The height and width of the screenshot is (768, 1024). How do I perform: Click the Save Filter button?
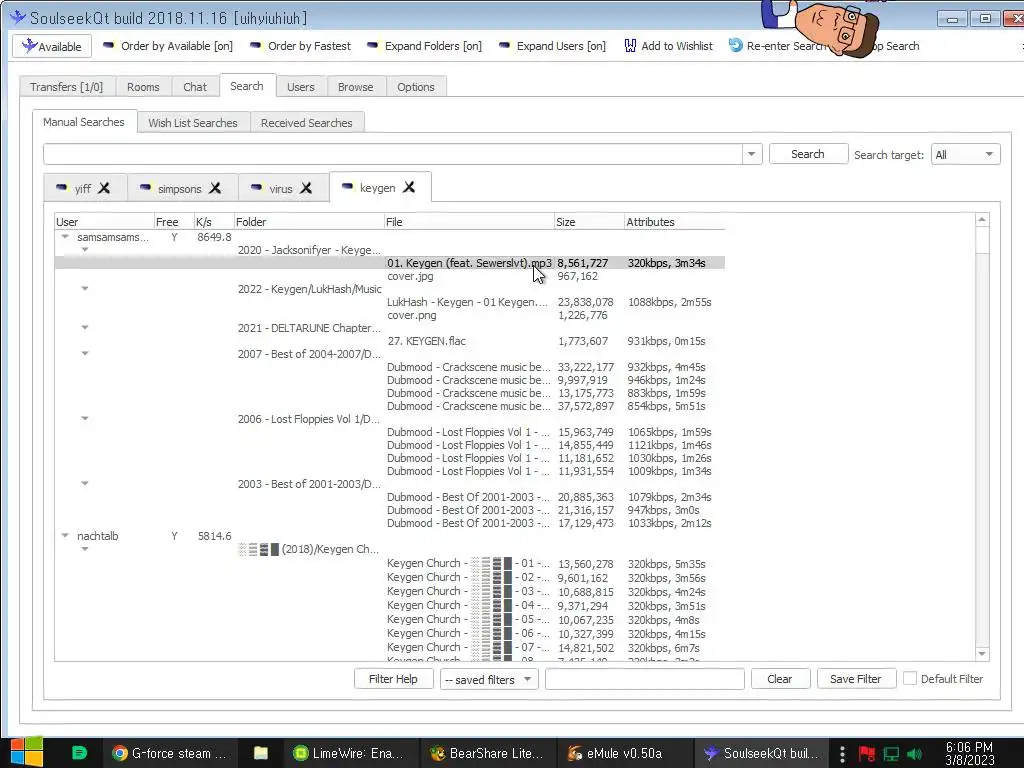tap(856, 679)
